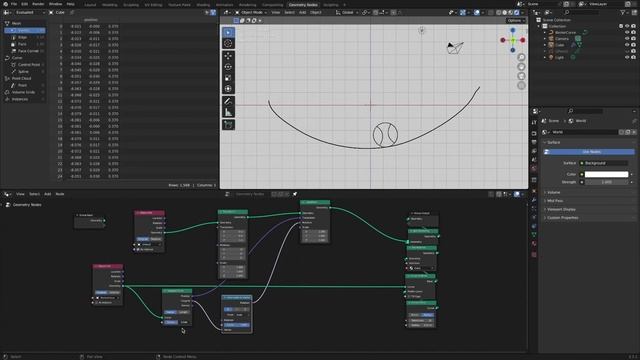
Task: Switch to the Geometry Nodes workspace tab
Action: coord(303,5)
